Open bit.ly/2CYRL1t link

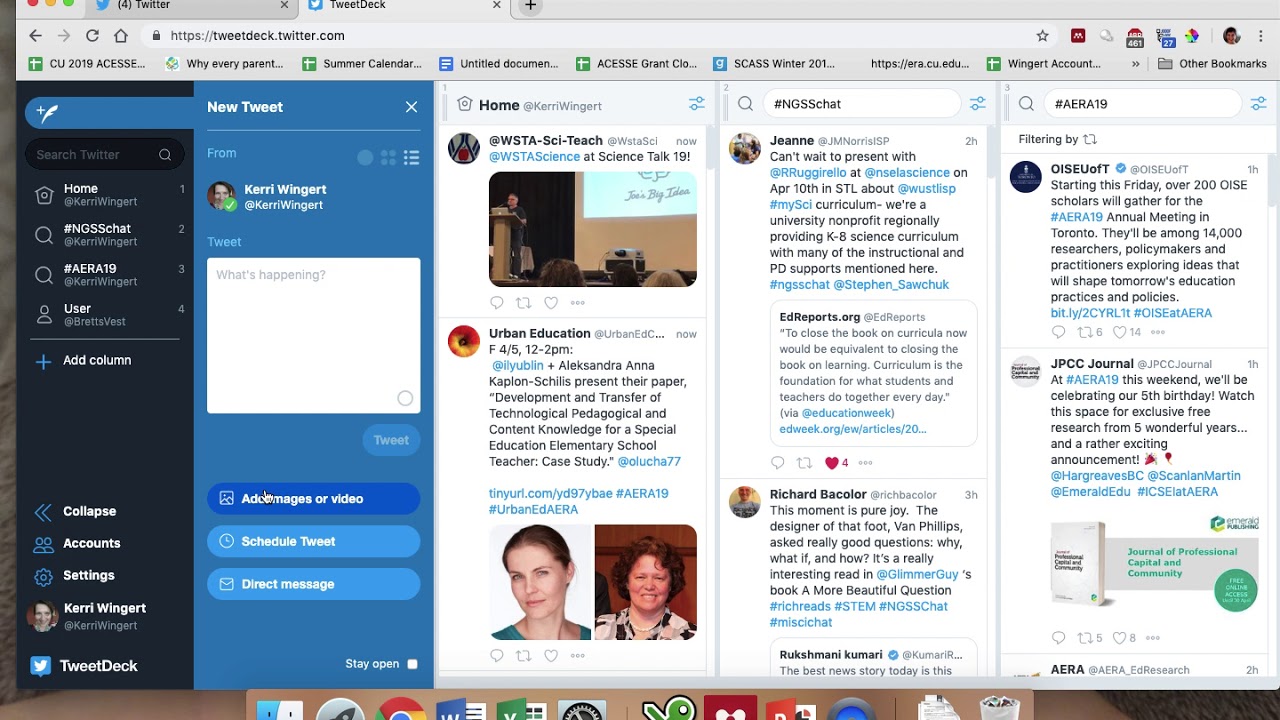(x=1088, y=313)
